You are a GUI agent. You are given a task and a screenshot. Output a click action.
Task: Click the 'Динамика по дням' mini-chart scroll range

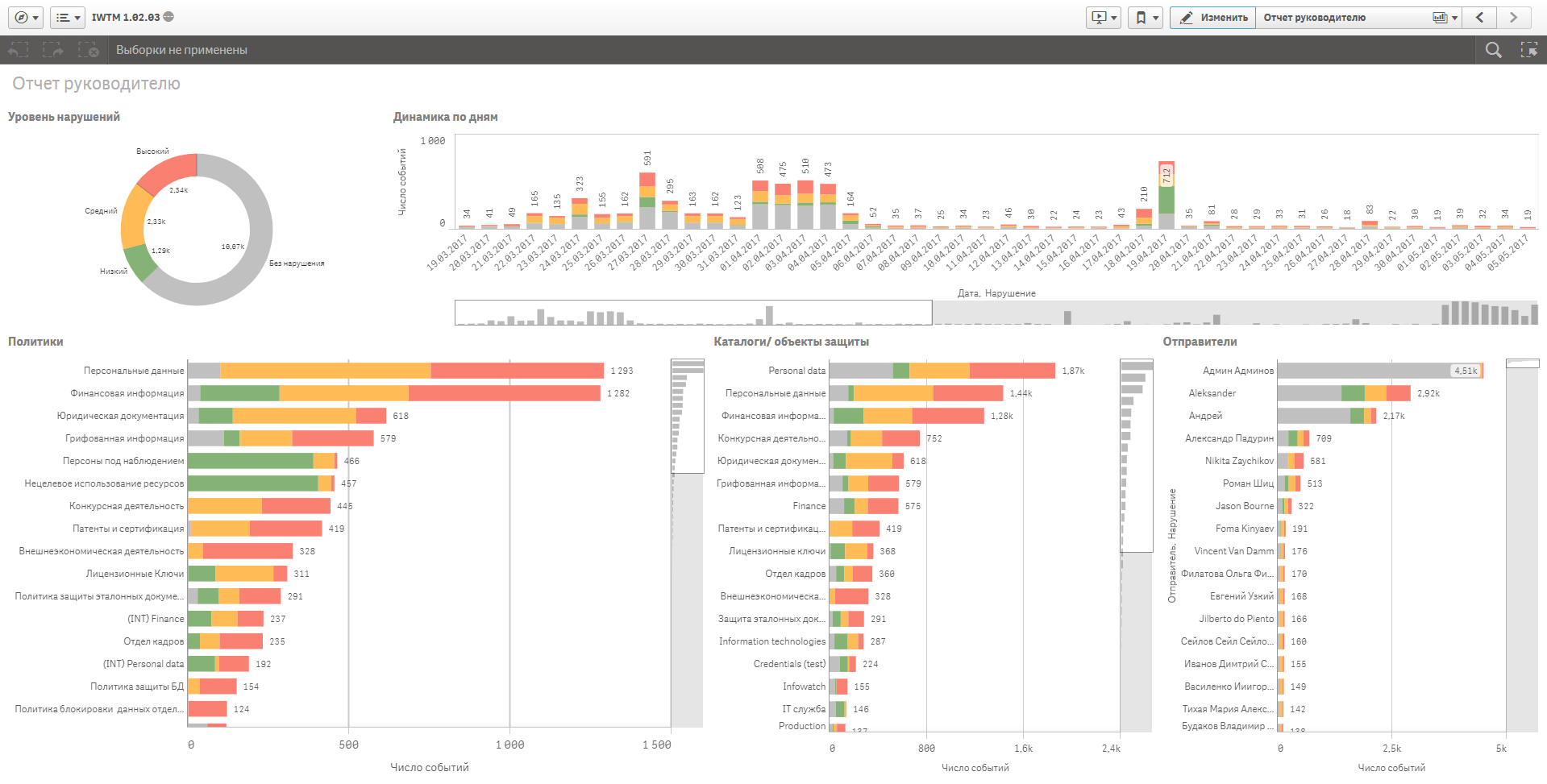693,313
